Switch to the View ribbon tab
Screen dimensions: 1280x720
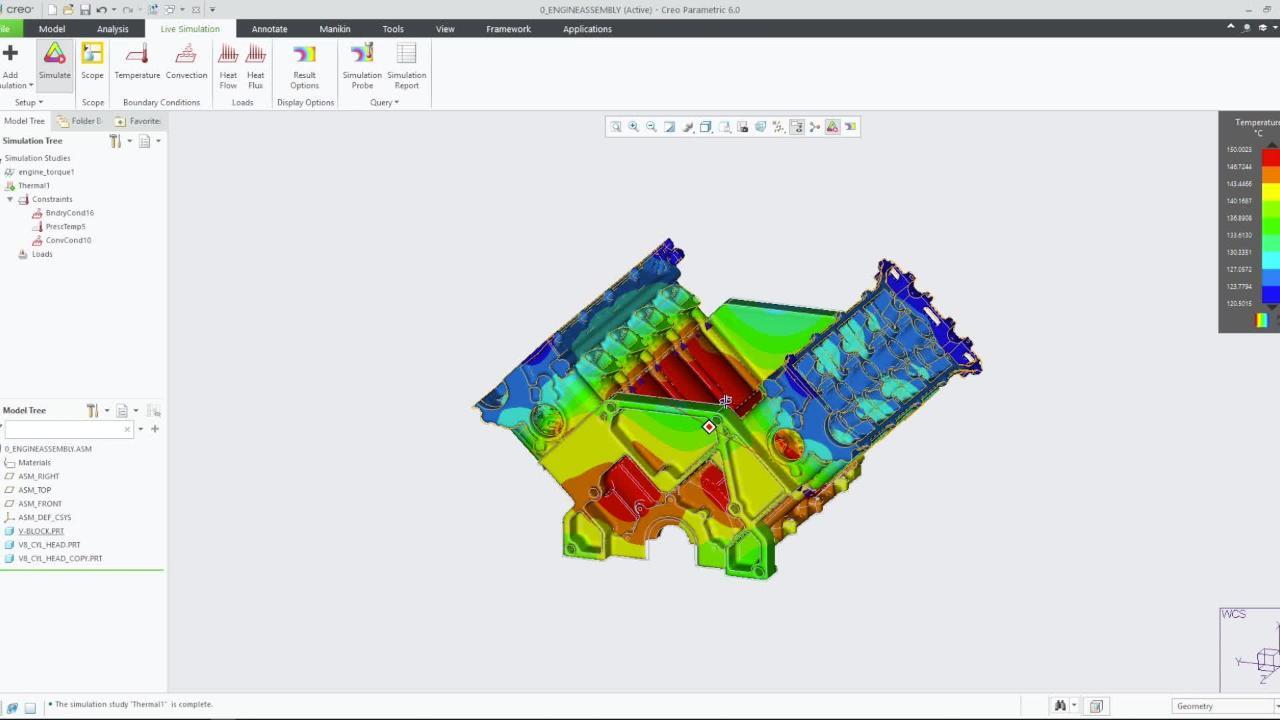[x=445, y=29]
